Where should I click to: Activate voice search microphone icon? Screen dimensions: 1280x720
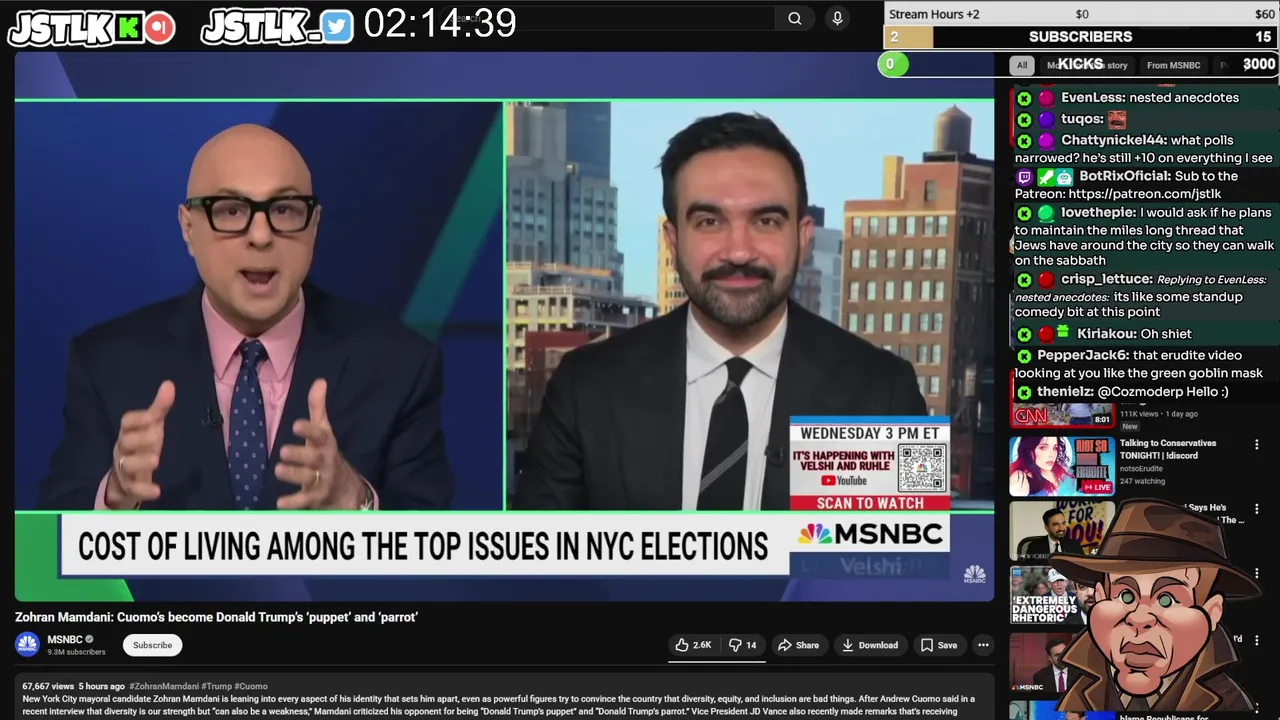point(837,18)
